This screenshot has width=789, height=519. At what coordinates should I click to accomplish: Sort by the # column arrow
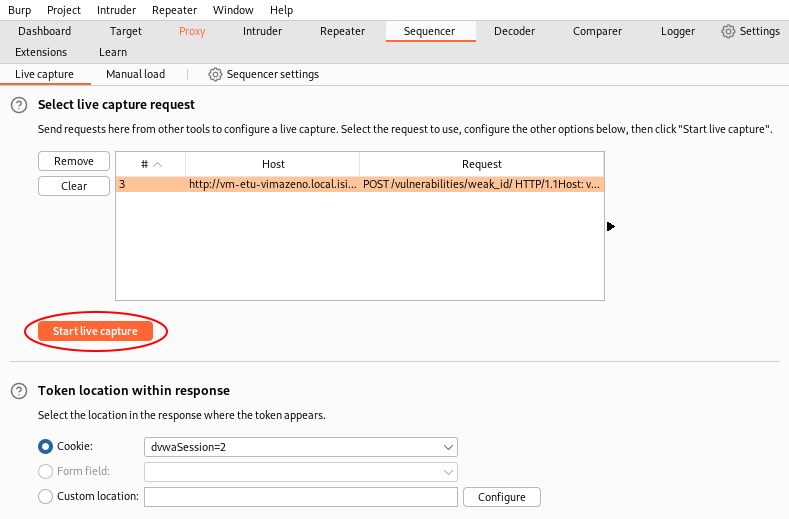[157, 165]
